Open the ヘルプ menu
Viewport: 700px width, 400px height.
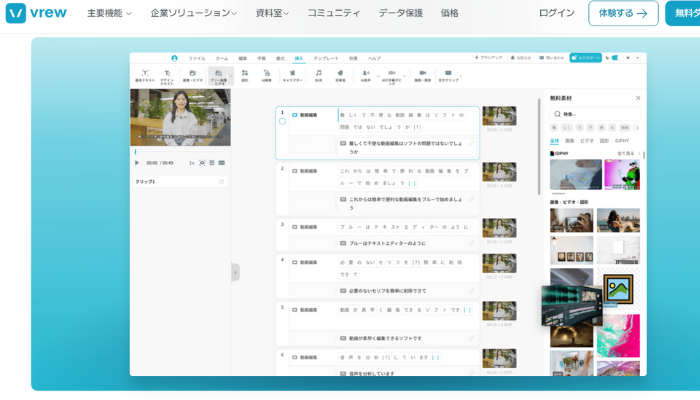(374, 58)
